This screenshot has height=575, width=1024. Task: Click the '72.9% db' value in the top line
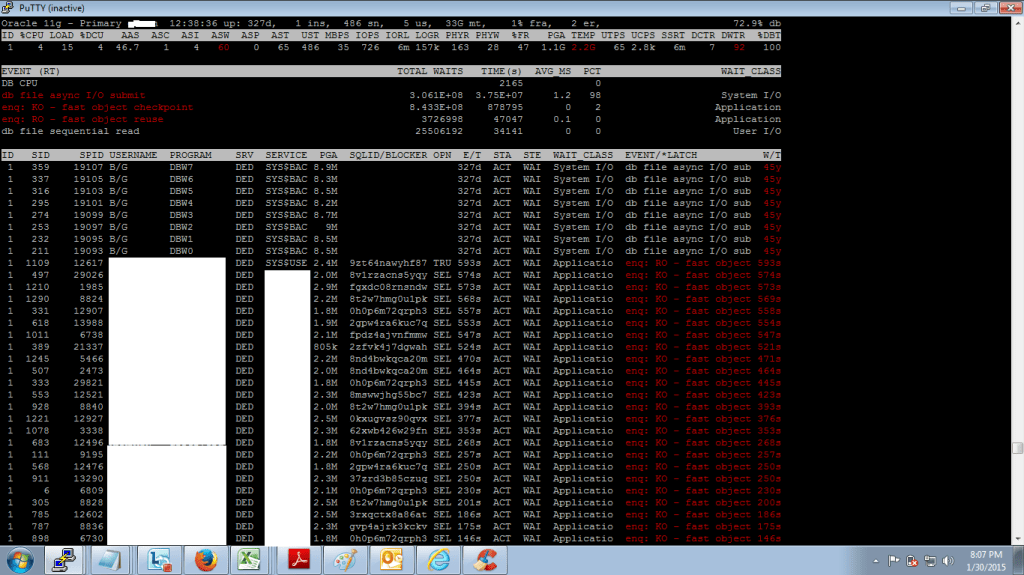[x=756, y=24]
